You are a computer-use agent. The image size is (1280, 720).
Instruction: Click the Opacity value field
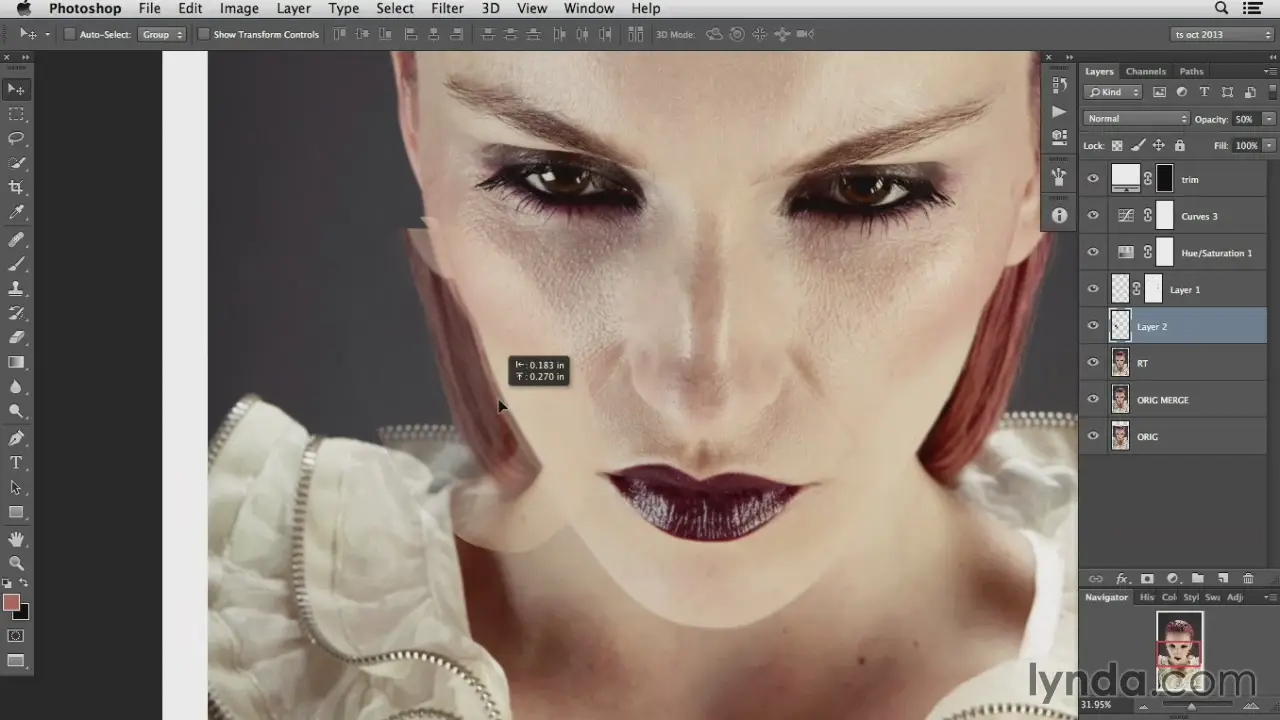pos(1244,119)
